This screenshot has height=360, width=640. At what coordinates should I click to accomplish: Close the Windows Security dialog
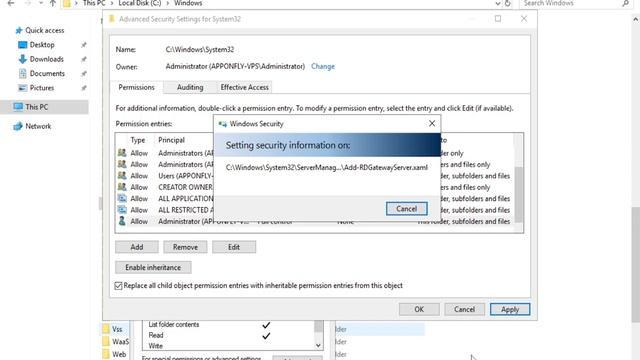tap(432, 123)
